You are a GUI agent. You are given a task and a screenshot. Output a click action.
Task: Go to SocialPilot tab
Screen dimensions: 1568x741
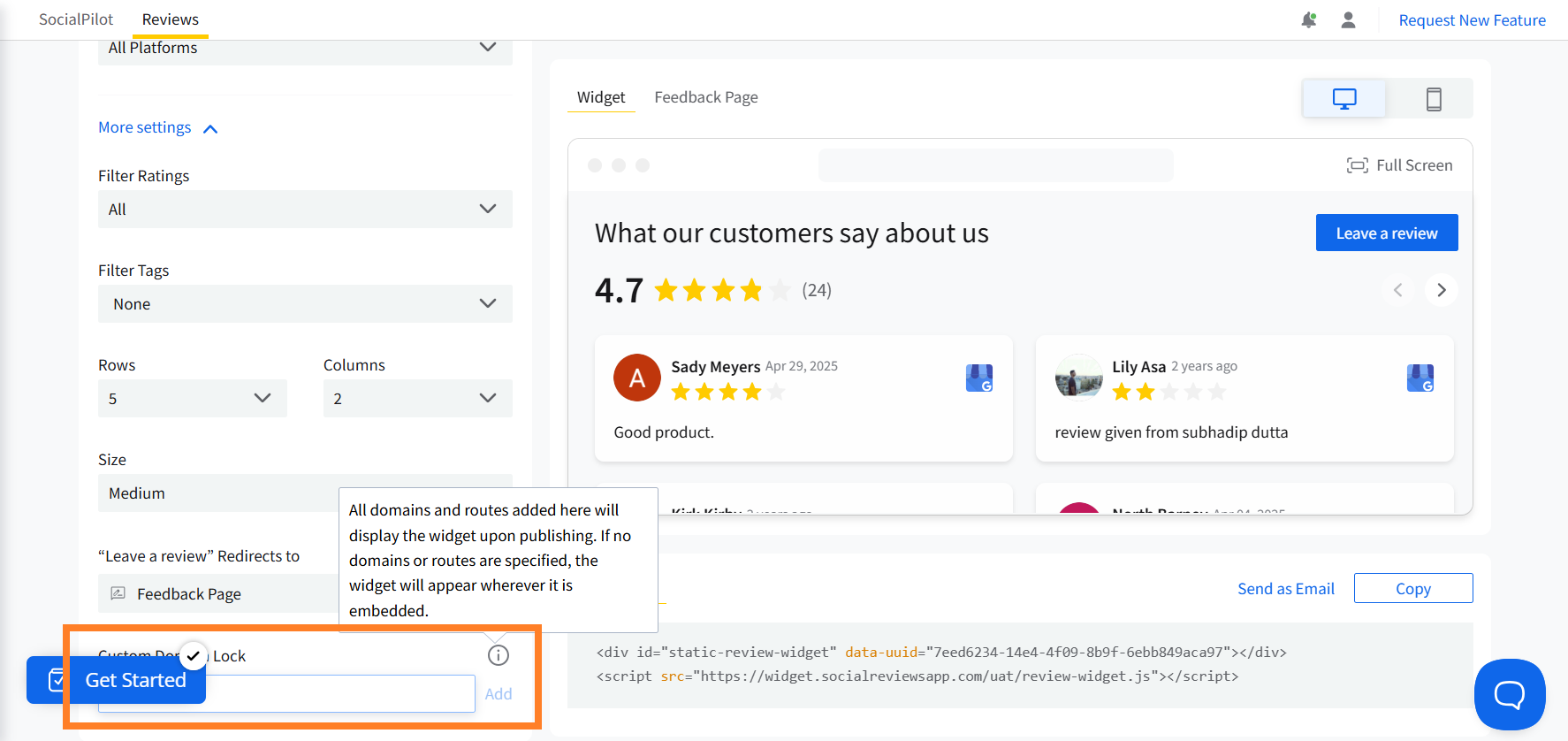pyautogui.click(x=76, y=19)
